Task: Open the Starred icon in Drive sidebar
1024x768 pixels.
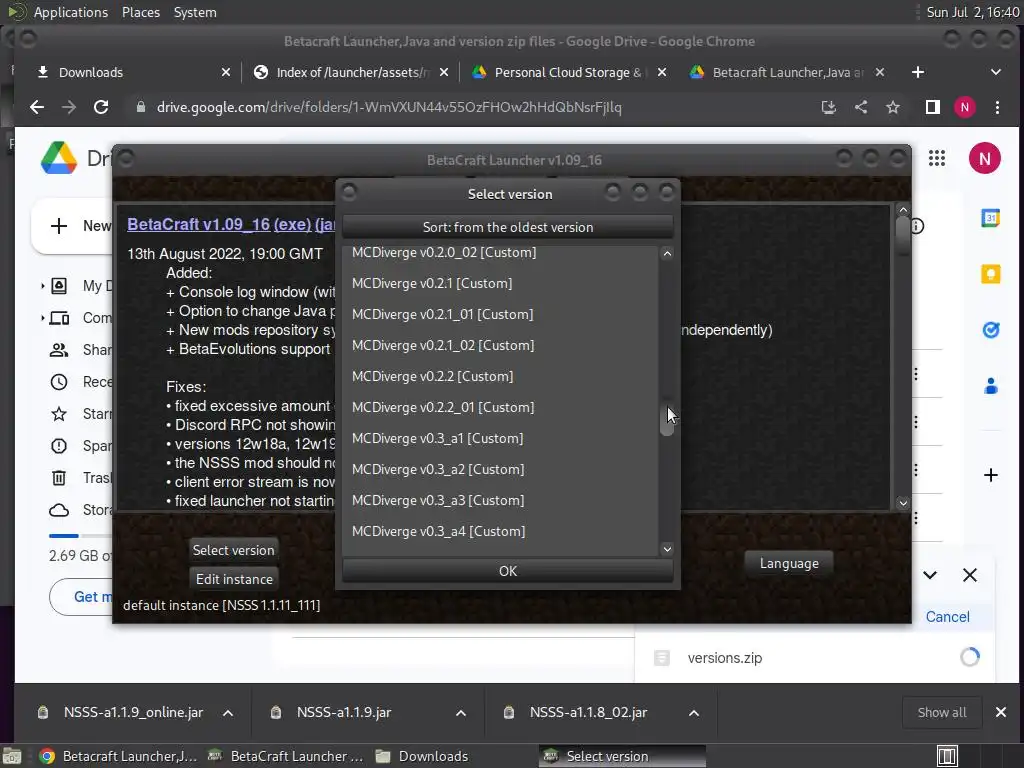Action: click(59, 414)
